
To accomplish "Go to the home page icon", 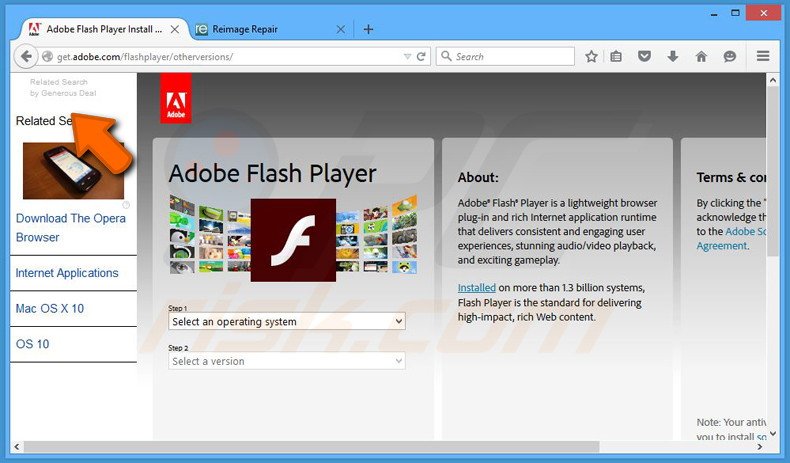I will [700, 57].
